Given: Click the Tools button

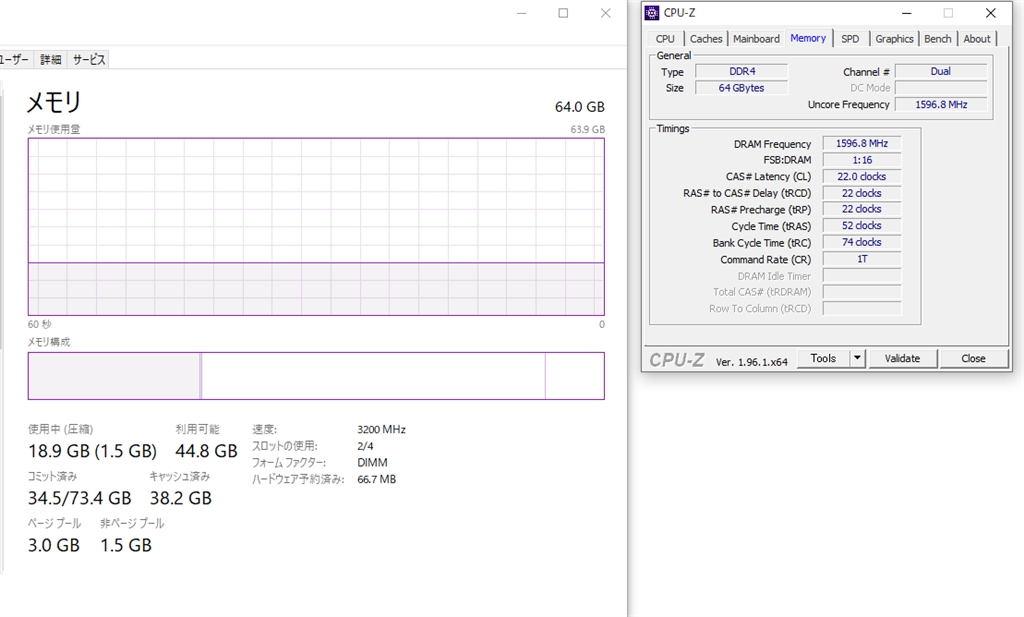Looking at the screenshot, I should point(823,358).
